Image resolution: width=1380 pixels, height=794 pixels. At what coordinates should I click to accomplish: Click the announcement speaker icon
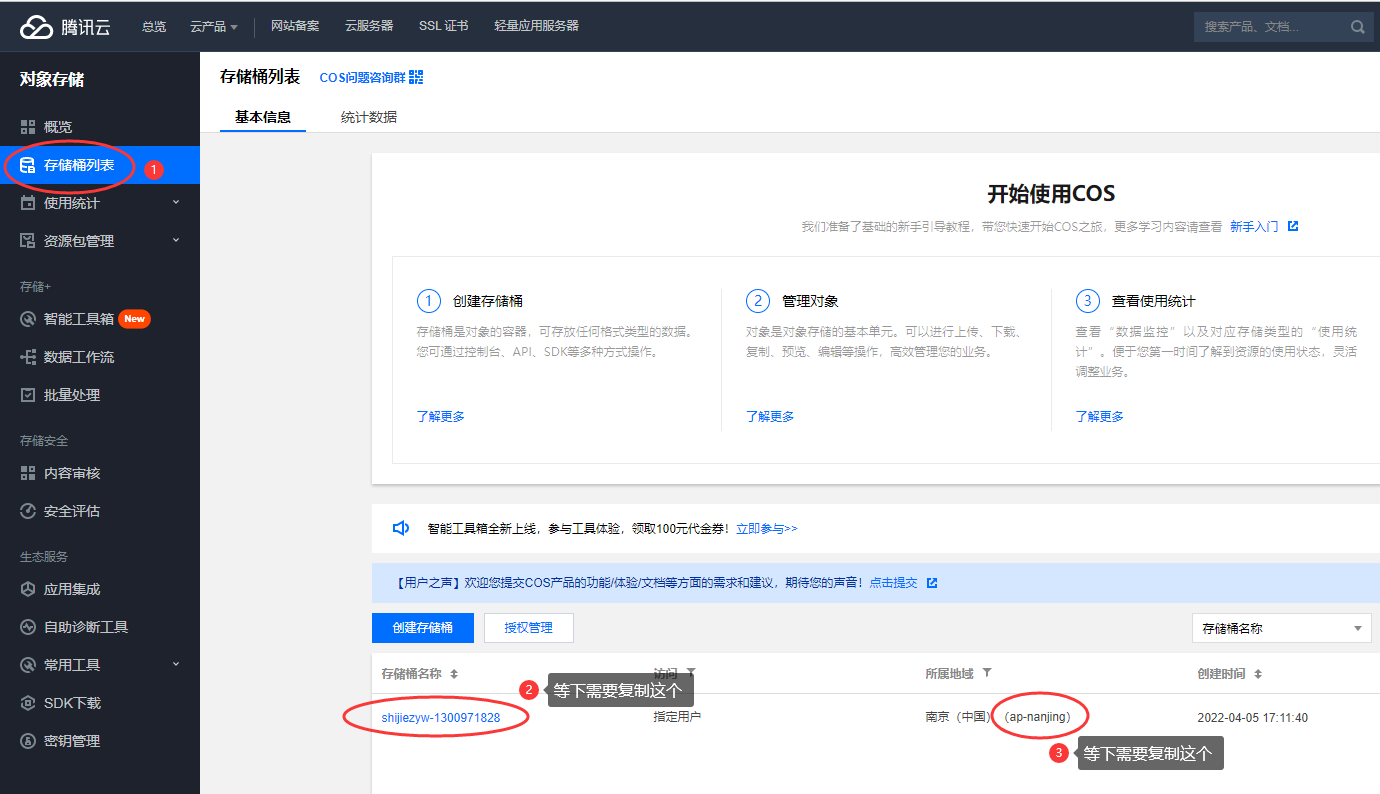coord(401,528)
